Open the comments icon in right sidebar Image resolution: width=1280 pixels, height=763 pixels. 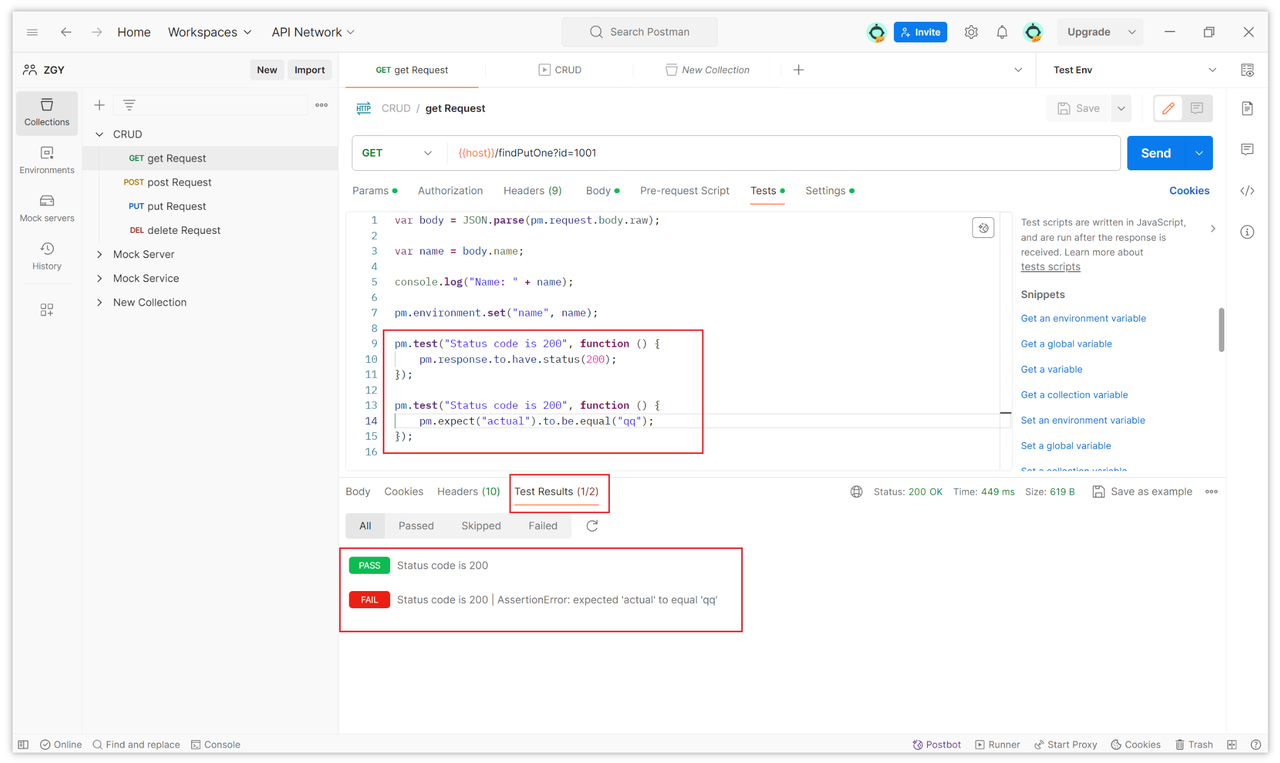[x=1247, y=149]
